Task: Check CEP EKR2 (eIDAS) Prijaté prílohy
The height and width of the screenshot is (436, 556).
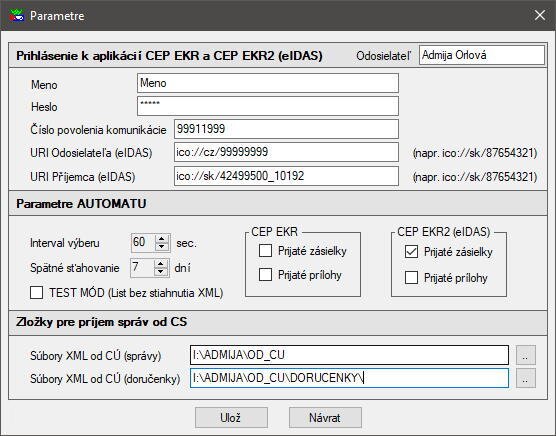Action: click(411, 278)
